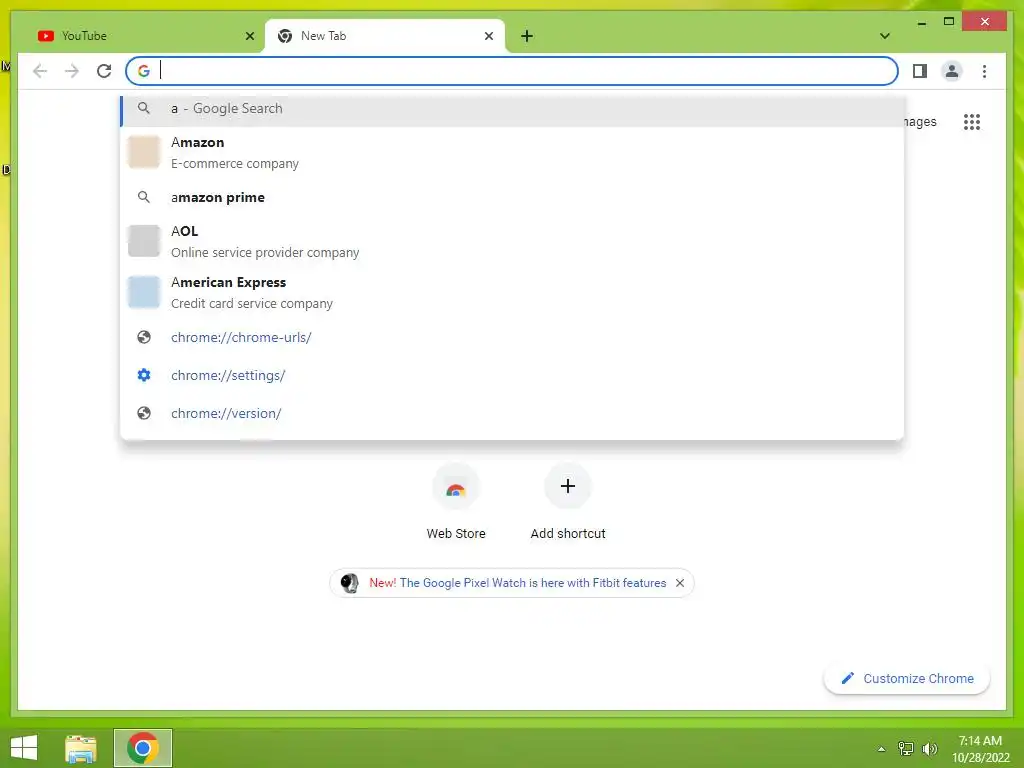Click the magnifier icon beside 'a - Google Search'

coord(144,108)
